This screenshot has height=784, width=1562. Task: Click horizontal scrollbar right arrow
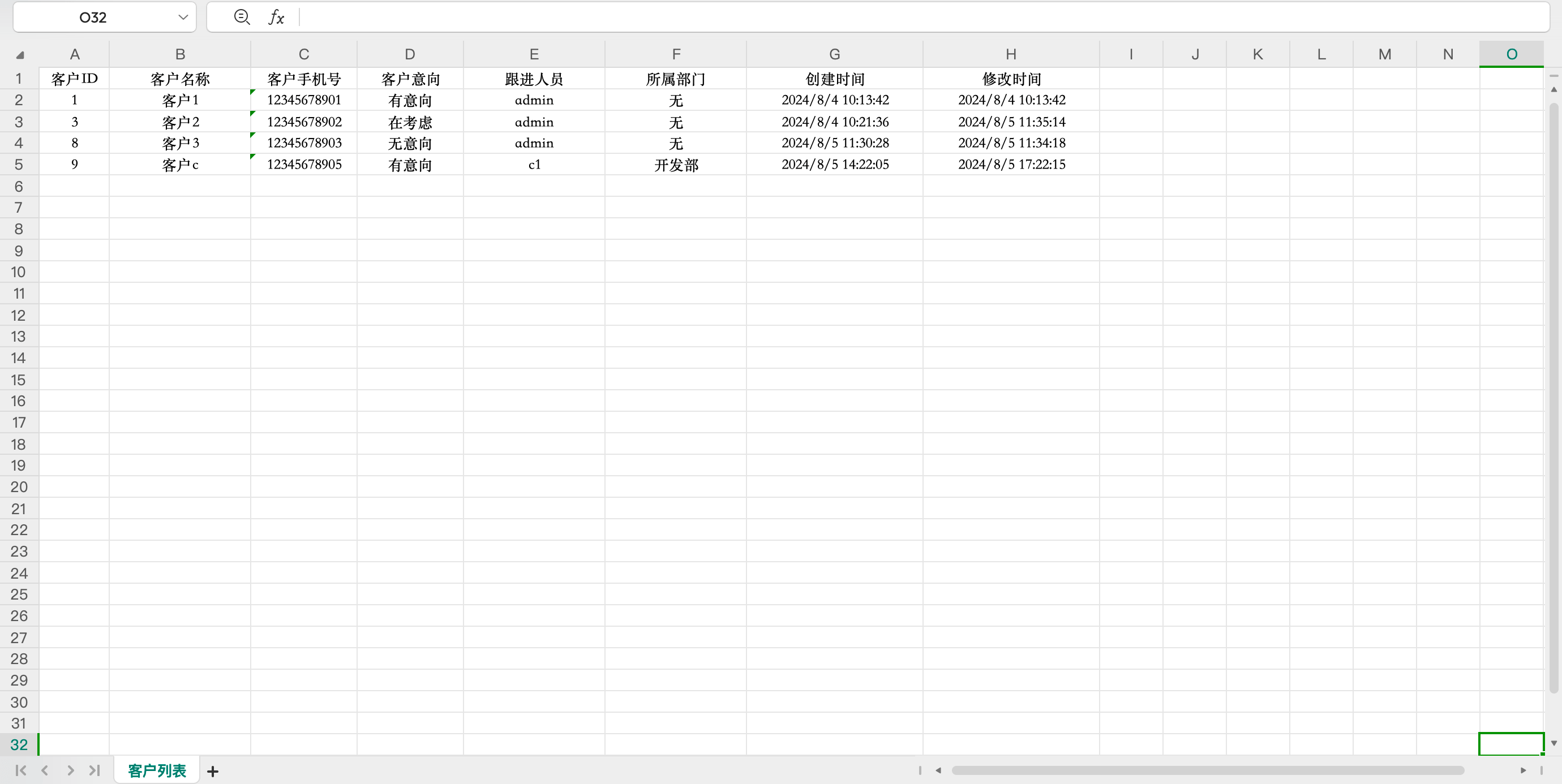[1523, 770]
